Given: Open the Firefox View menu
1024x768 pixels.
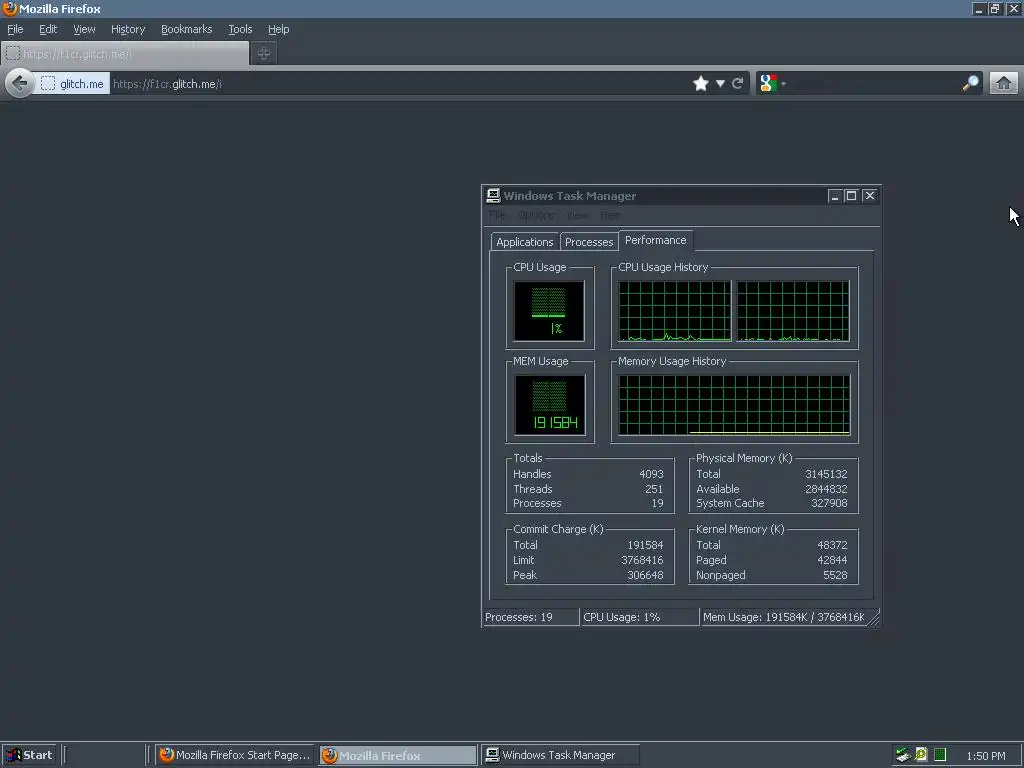Looking at the screenshot, I should click(x=84, y=29).
